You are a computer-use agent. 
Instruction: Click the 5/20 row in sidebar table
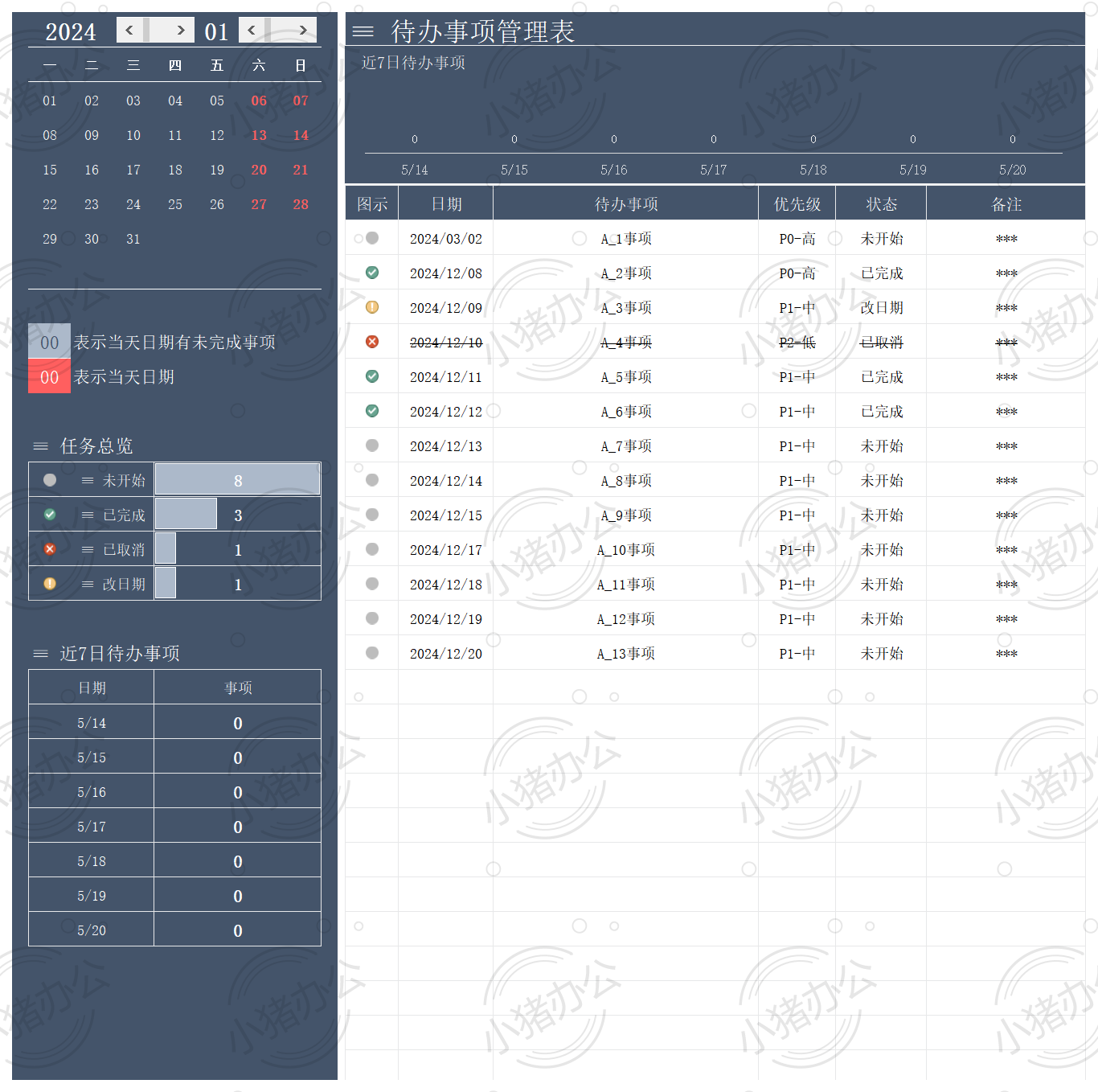point(174,930)
